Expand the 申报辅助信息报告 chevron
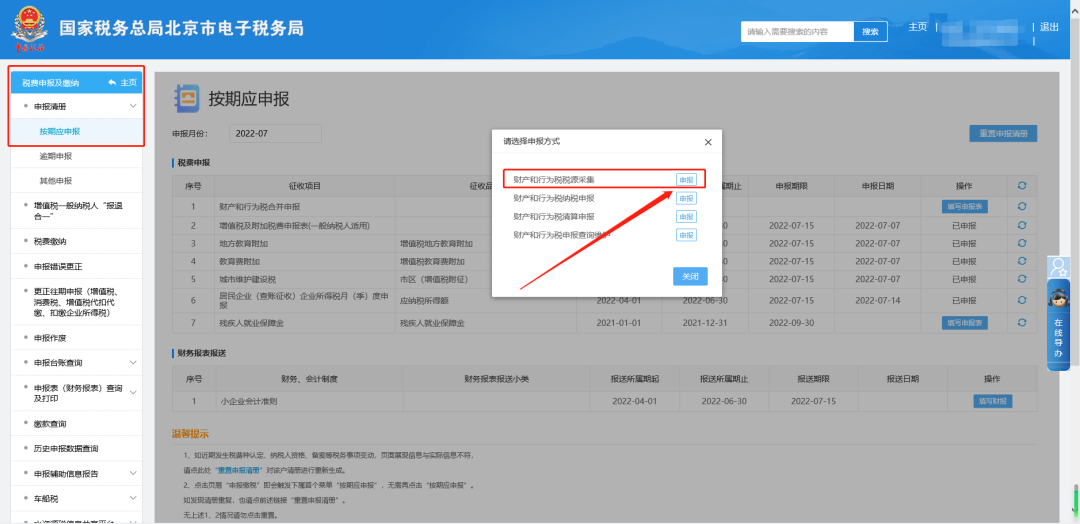1080x524 pixels. (133, 473)
